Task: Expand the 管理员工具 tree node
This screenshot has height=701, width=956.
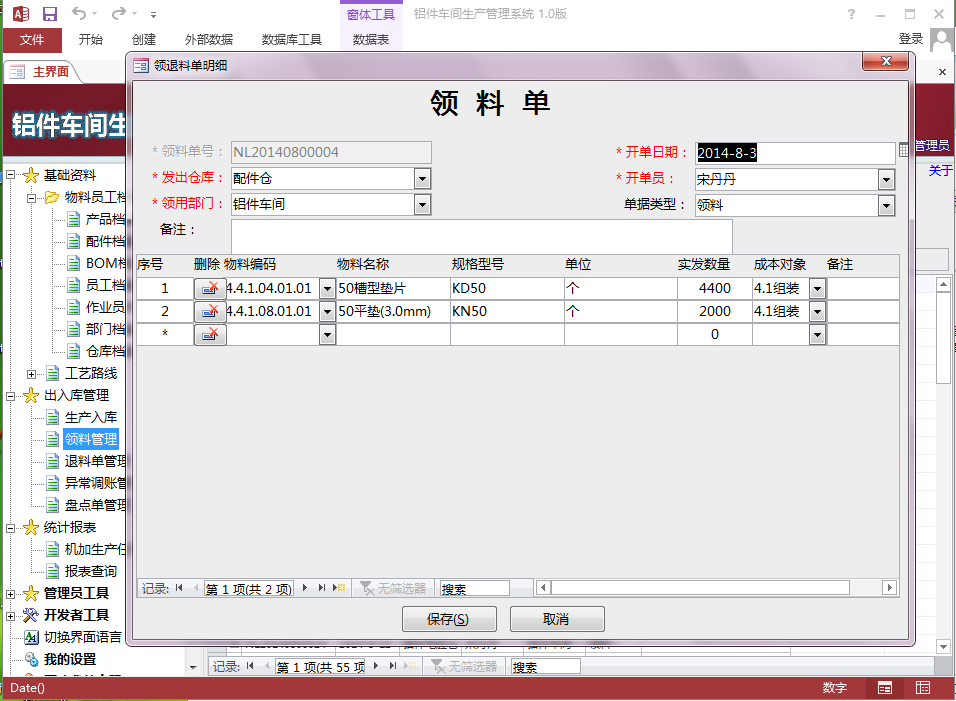Action: pos(10,594)
